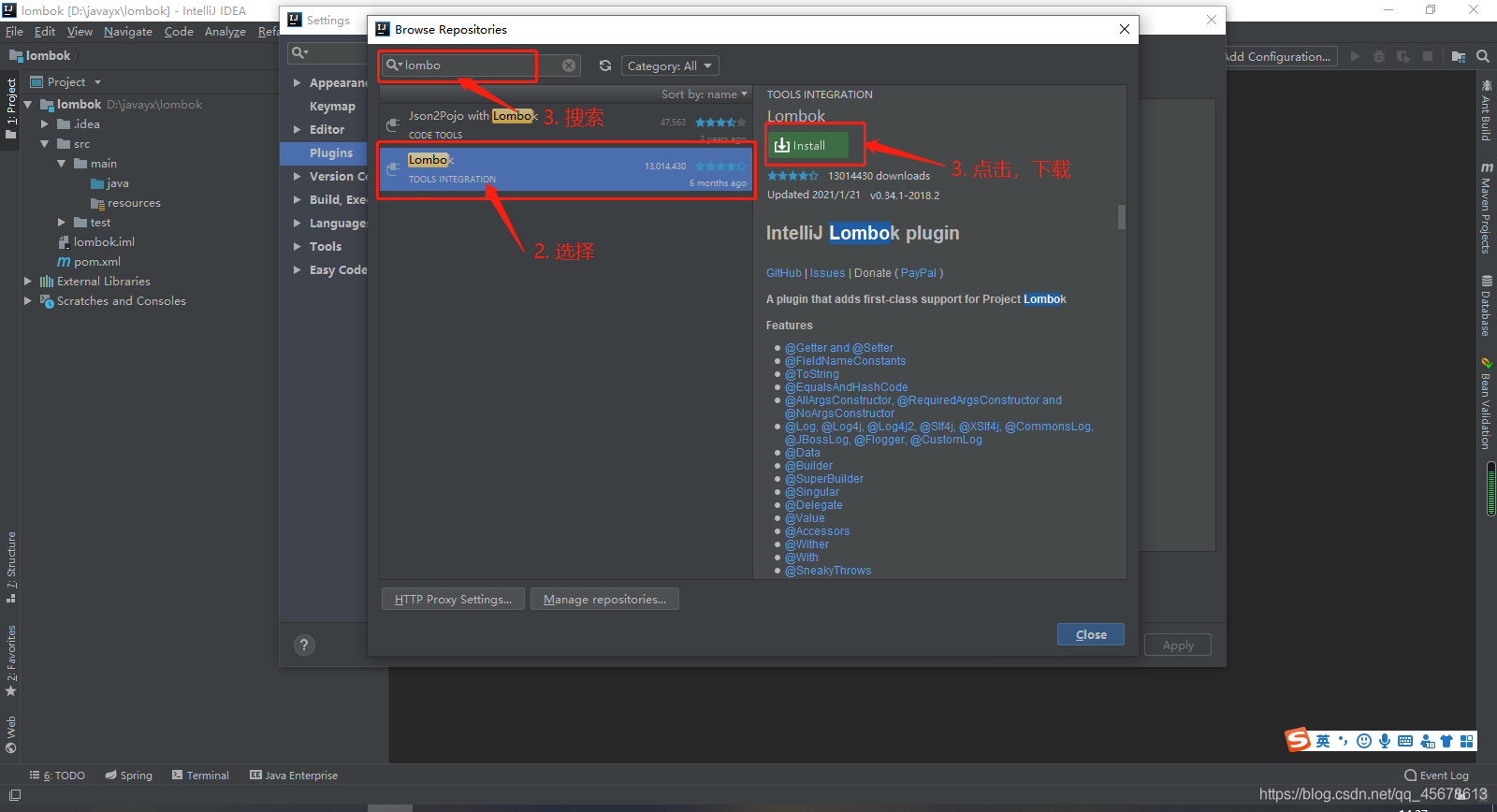Expand the .idea folder node
Image resolution: width=1497 pixels, height=812 pixels.
[x=45, y=124]
